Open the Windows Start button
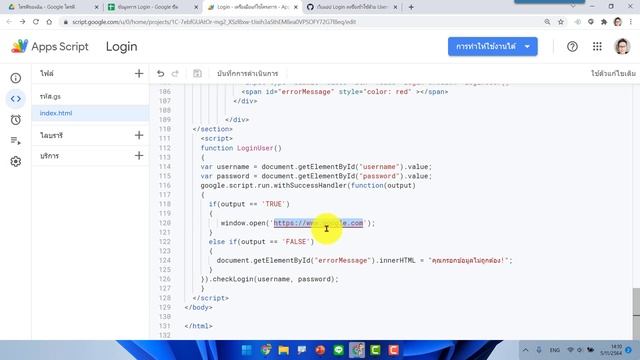This screenshot has height=360, width=640. (247, 350)
